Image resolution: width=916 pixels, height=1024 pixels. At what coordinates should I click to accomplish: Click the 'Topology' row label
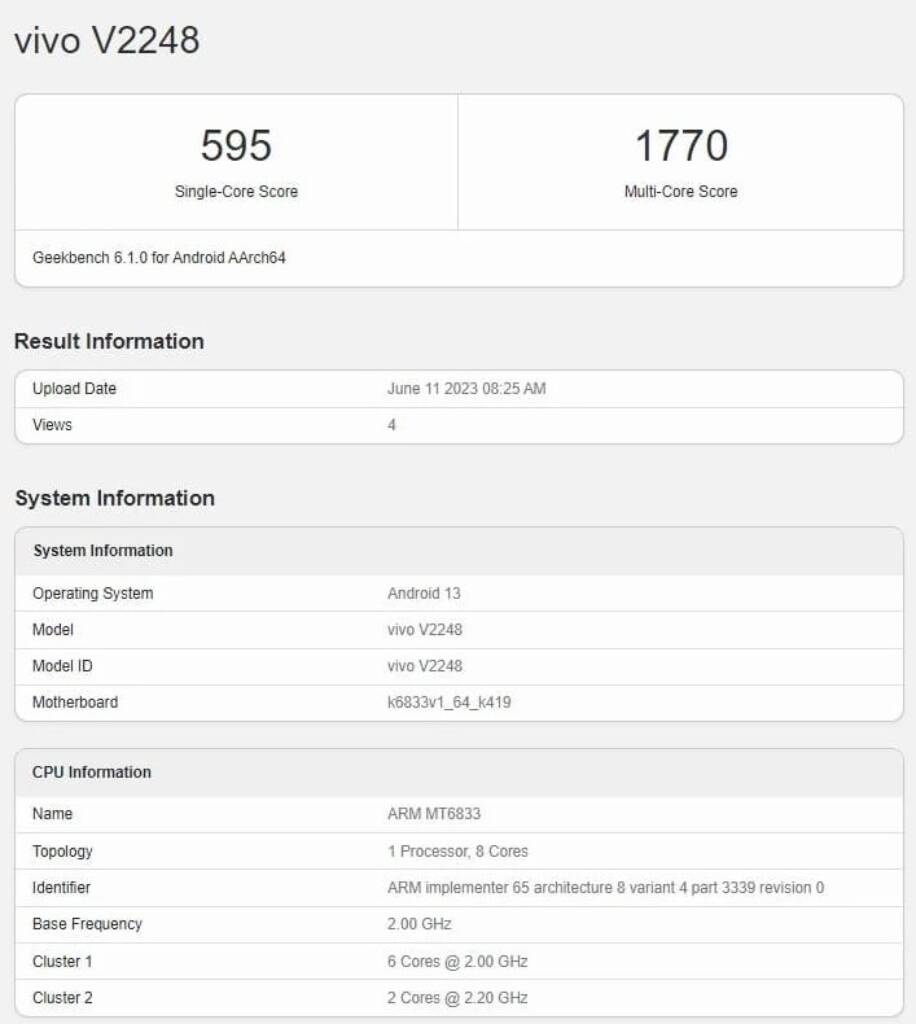tap(63, 851)
